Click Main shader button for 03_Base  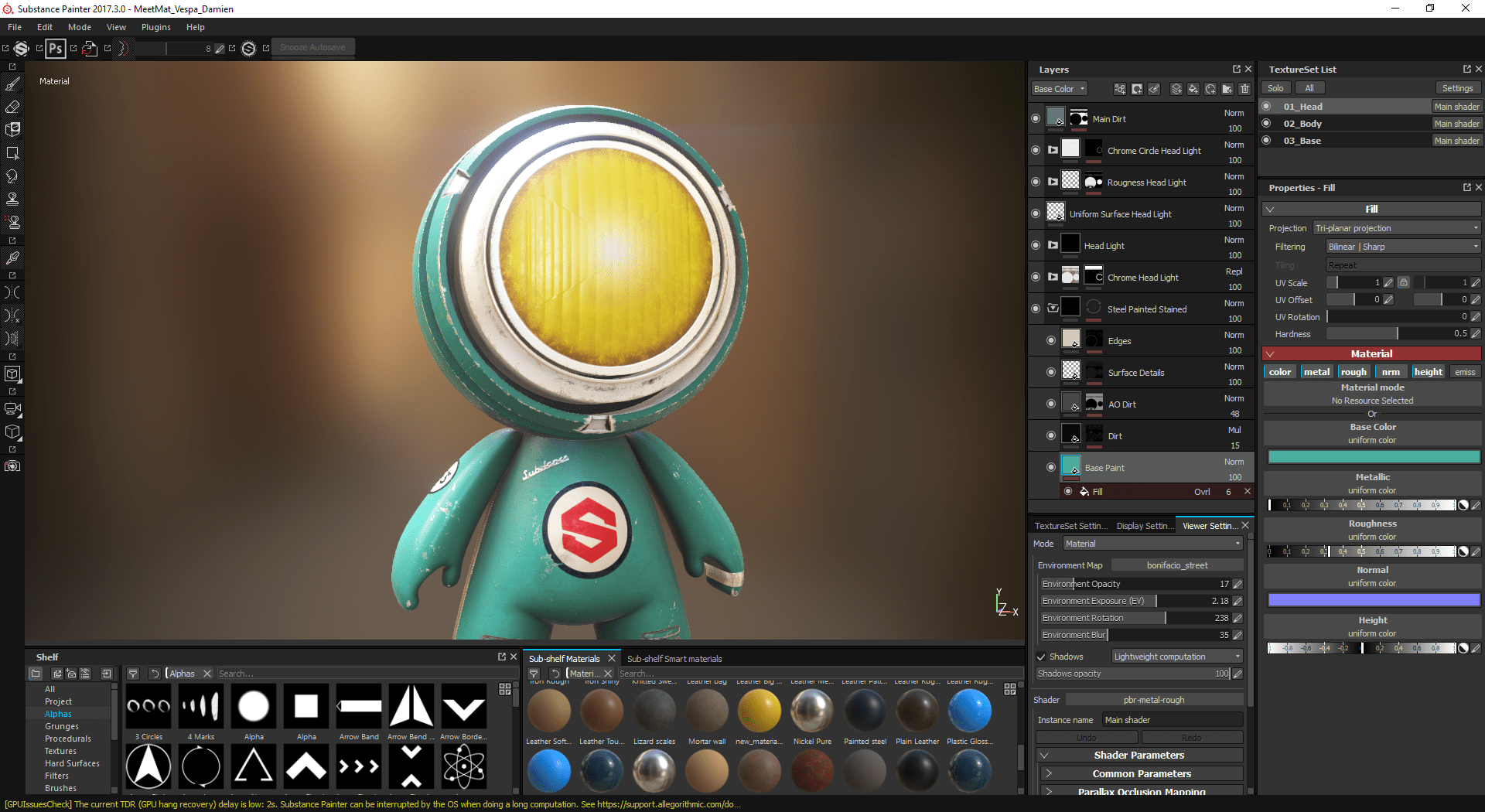click(x=1456, y=141)
